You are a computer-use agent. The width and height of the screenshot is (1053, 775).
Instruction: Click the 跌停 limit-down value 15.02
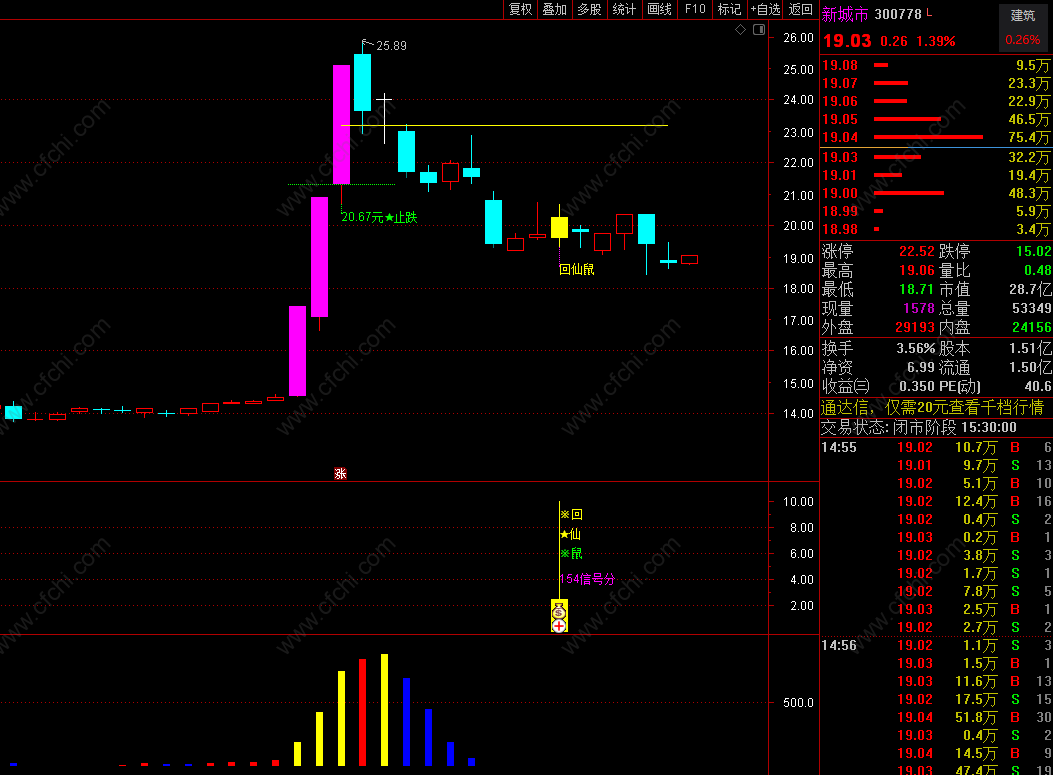point(1034,251)
